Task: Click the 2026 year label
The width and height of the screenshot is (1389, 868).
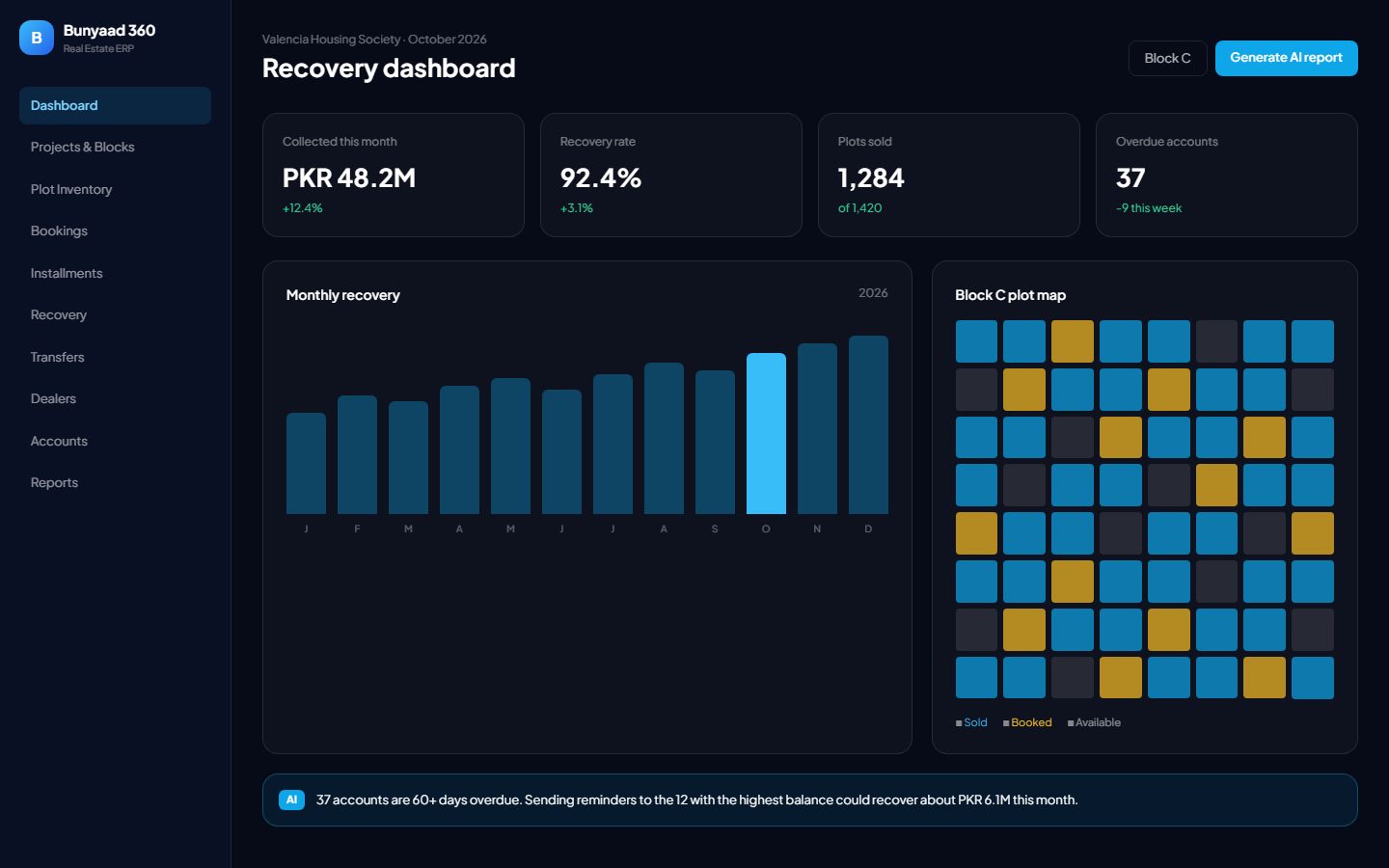Action: tap(873, 293)
